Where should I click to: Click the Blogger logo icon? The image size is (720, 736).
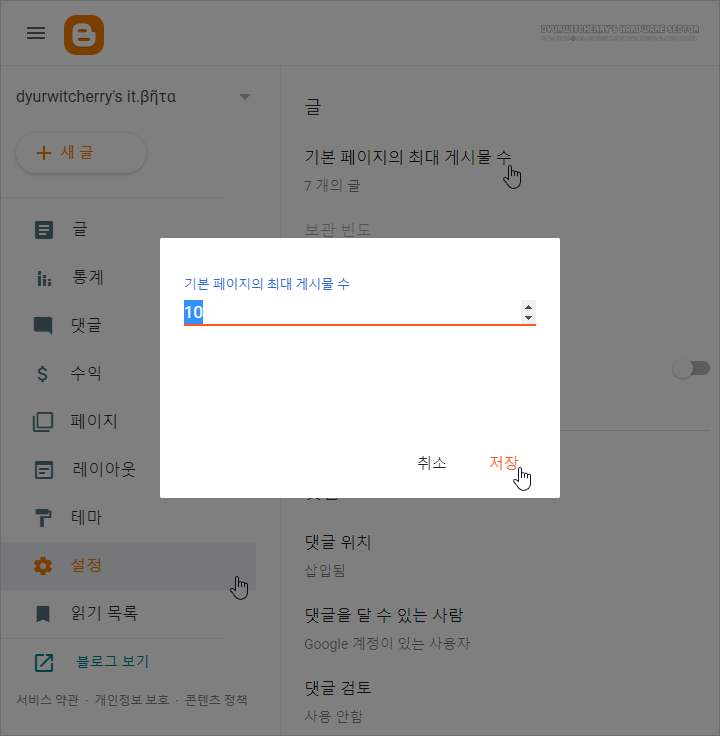click(84, 35)
